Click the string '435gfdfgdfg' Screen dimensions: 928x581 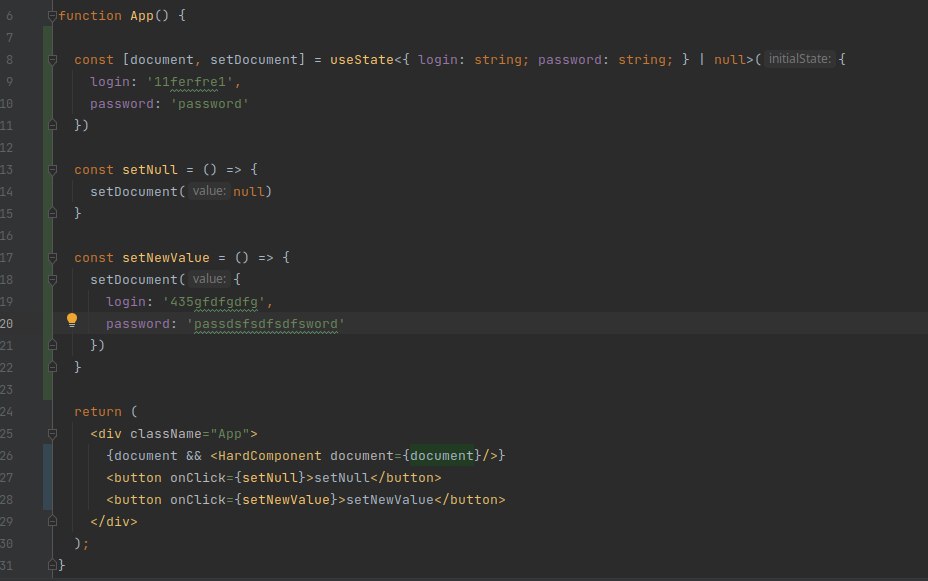(214, 302)
